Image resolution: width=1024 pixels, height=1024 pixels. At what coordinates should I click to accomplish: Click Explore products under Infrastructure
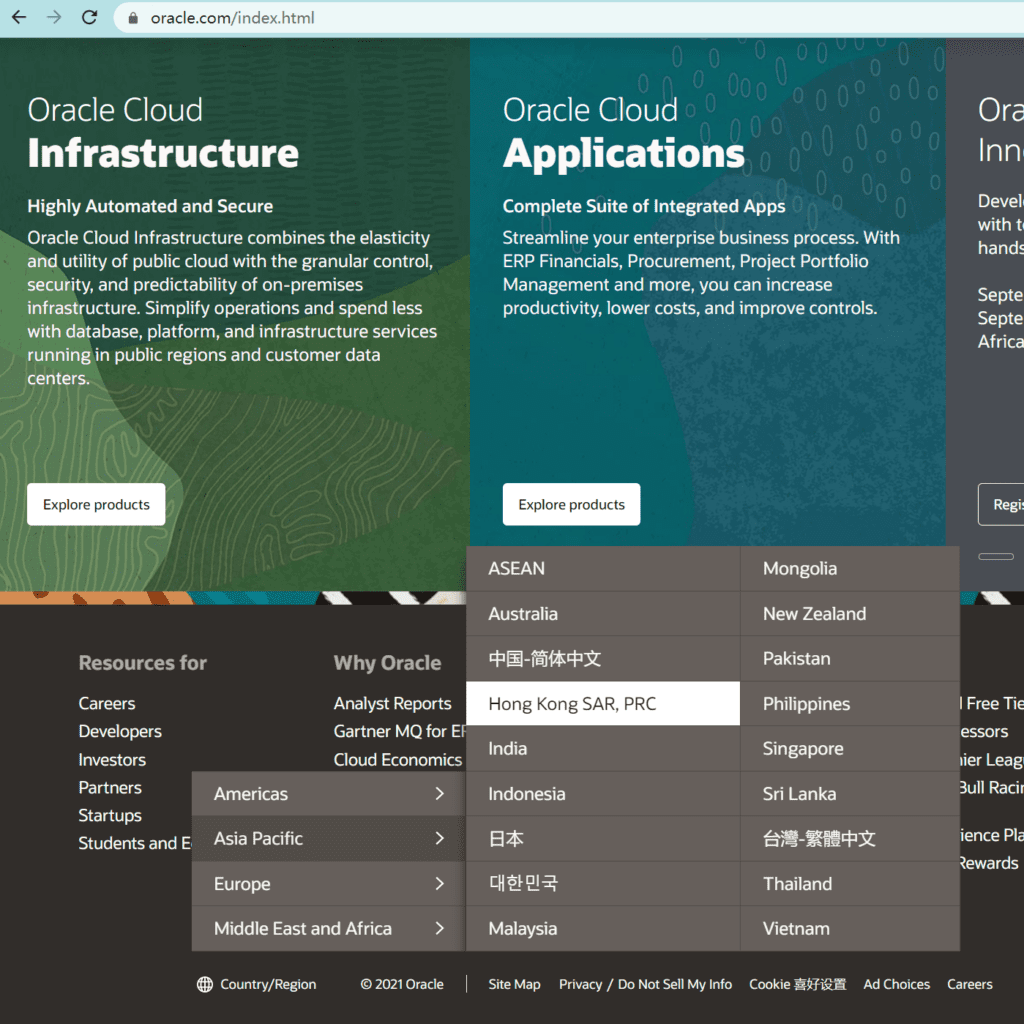tap(96, 505)
